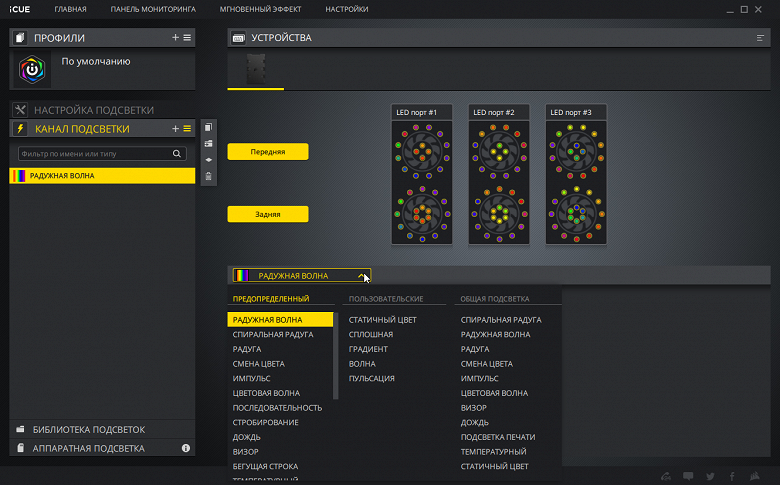Open the lighting channel hamburger menu

click(186, 128)
